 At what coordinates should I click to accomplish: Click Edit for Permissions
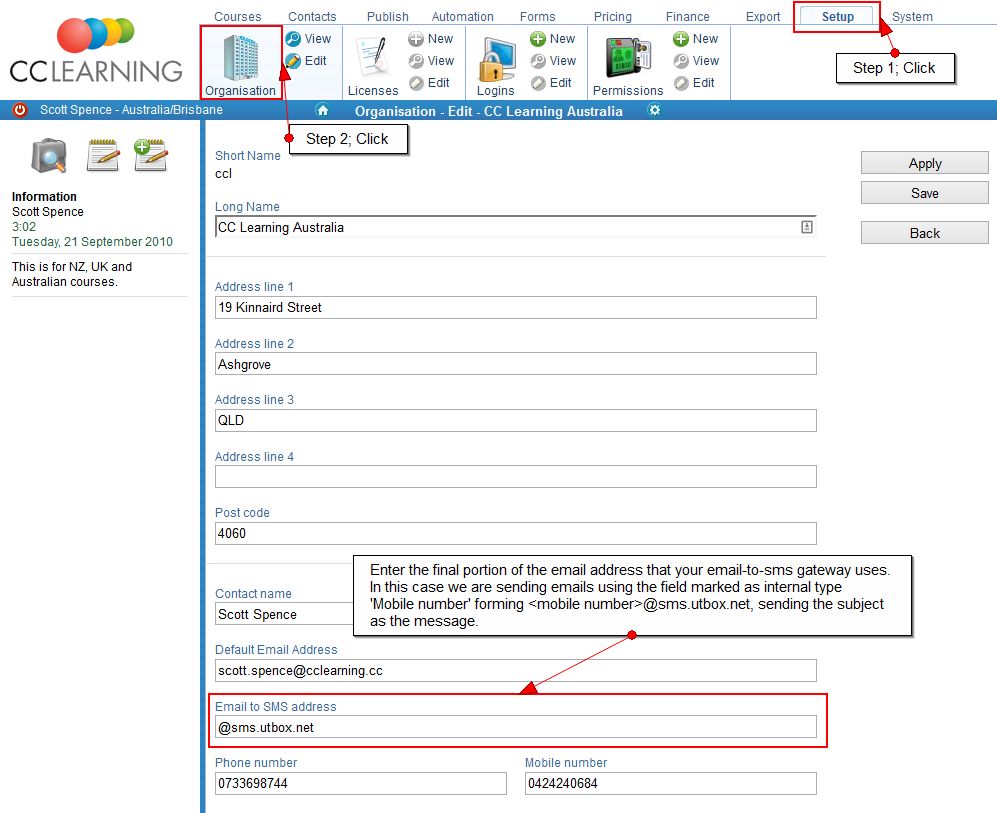tap(694, 83)
